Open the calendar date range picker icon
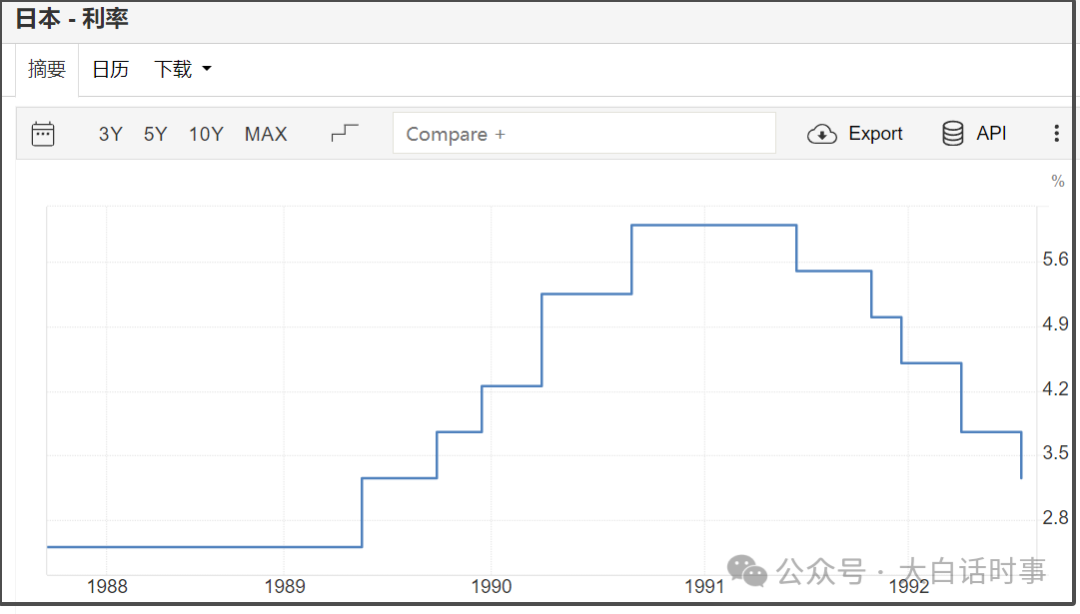 (43, 134)
